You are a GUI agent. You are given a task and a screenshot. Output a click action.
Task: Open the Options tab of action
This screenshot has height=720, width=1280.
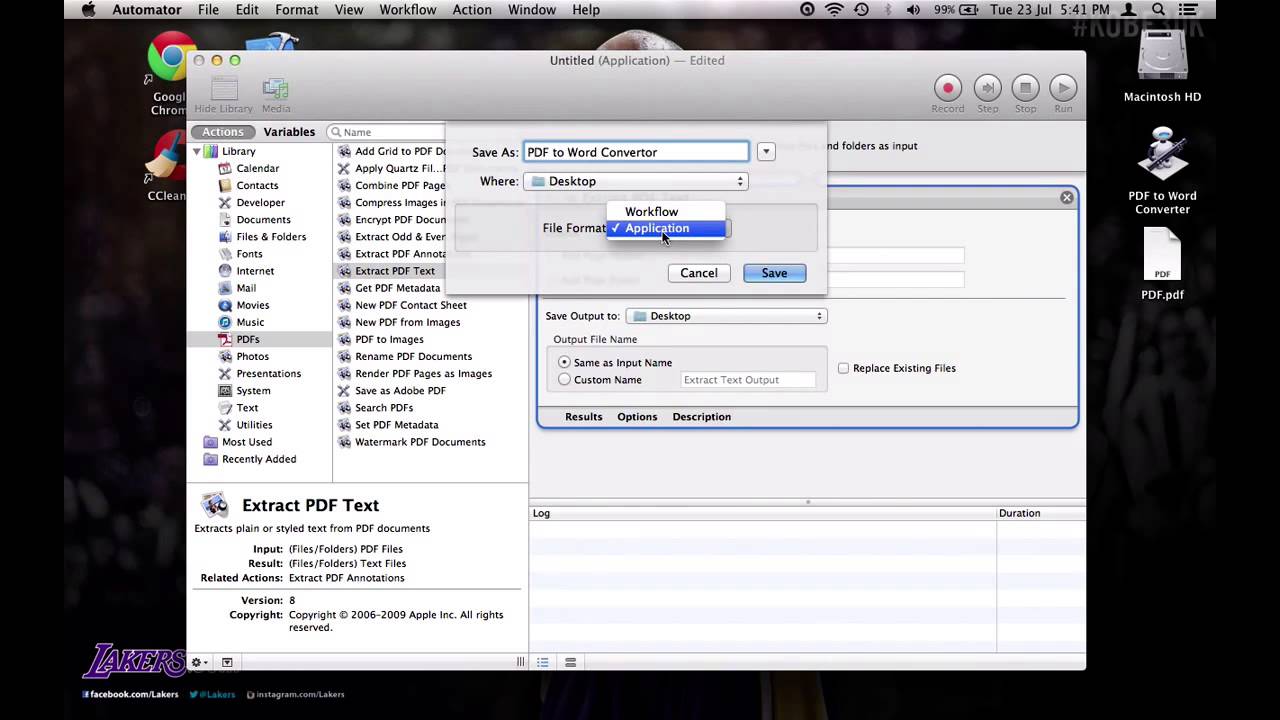[637, 416]
